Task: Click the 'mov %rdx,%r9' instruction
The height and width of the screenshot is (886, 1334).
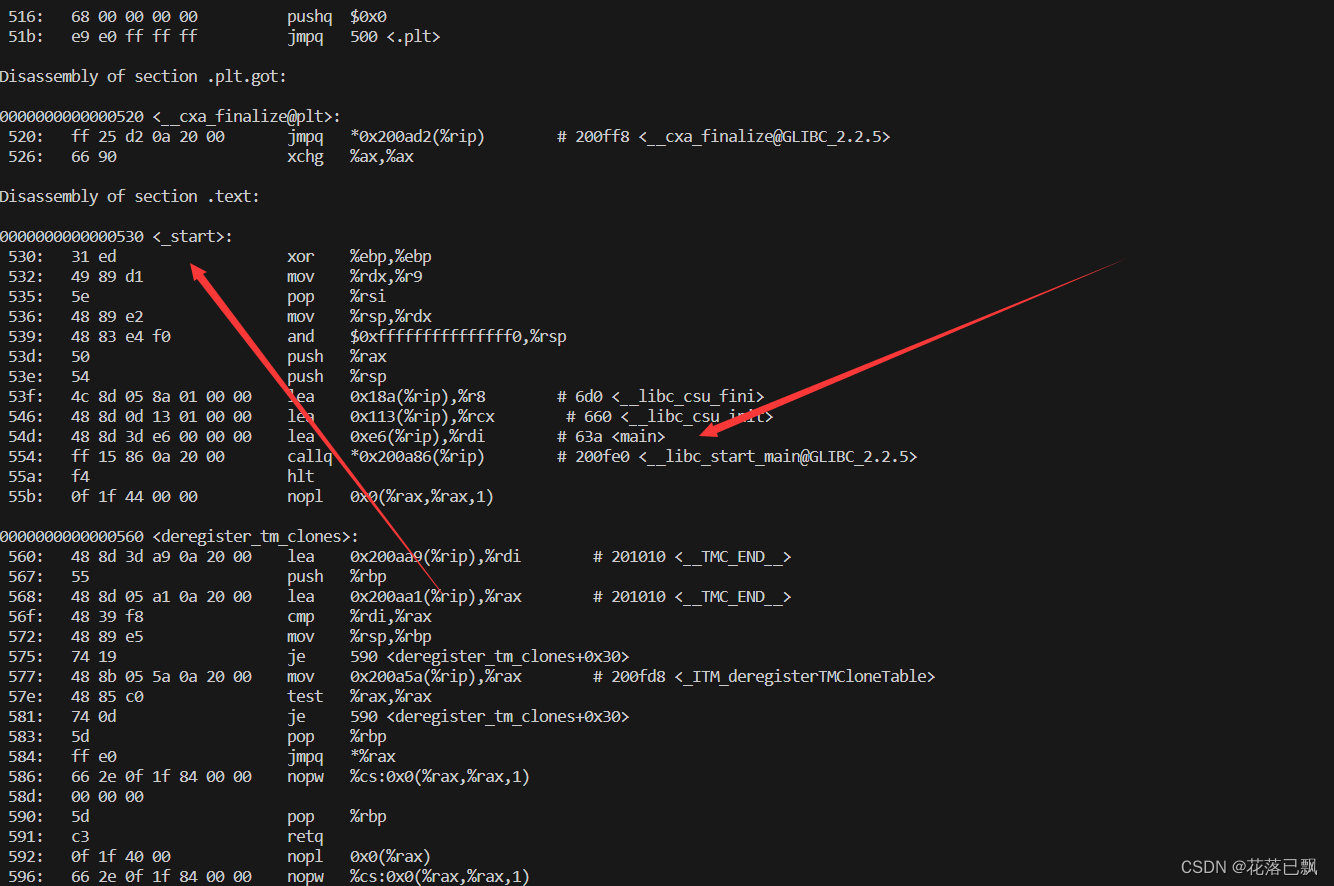Action: 355,277
